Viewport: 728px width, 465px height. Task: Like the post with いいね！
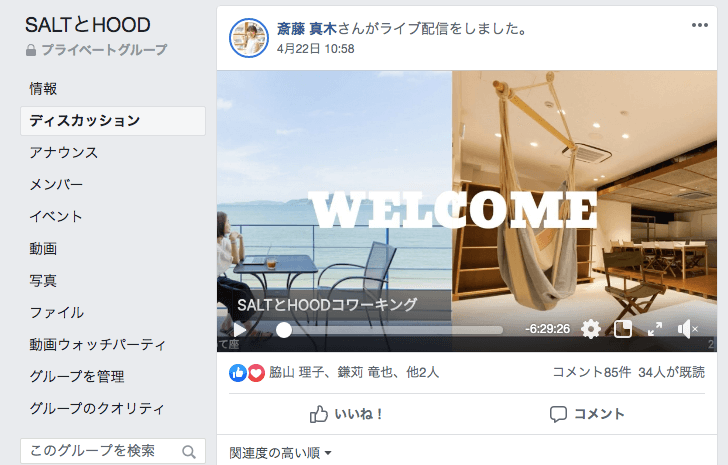tap(346, 414)
